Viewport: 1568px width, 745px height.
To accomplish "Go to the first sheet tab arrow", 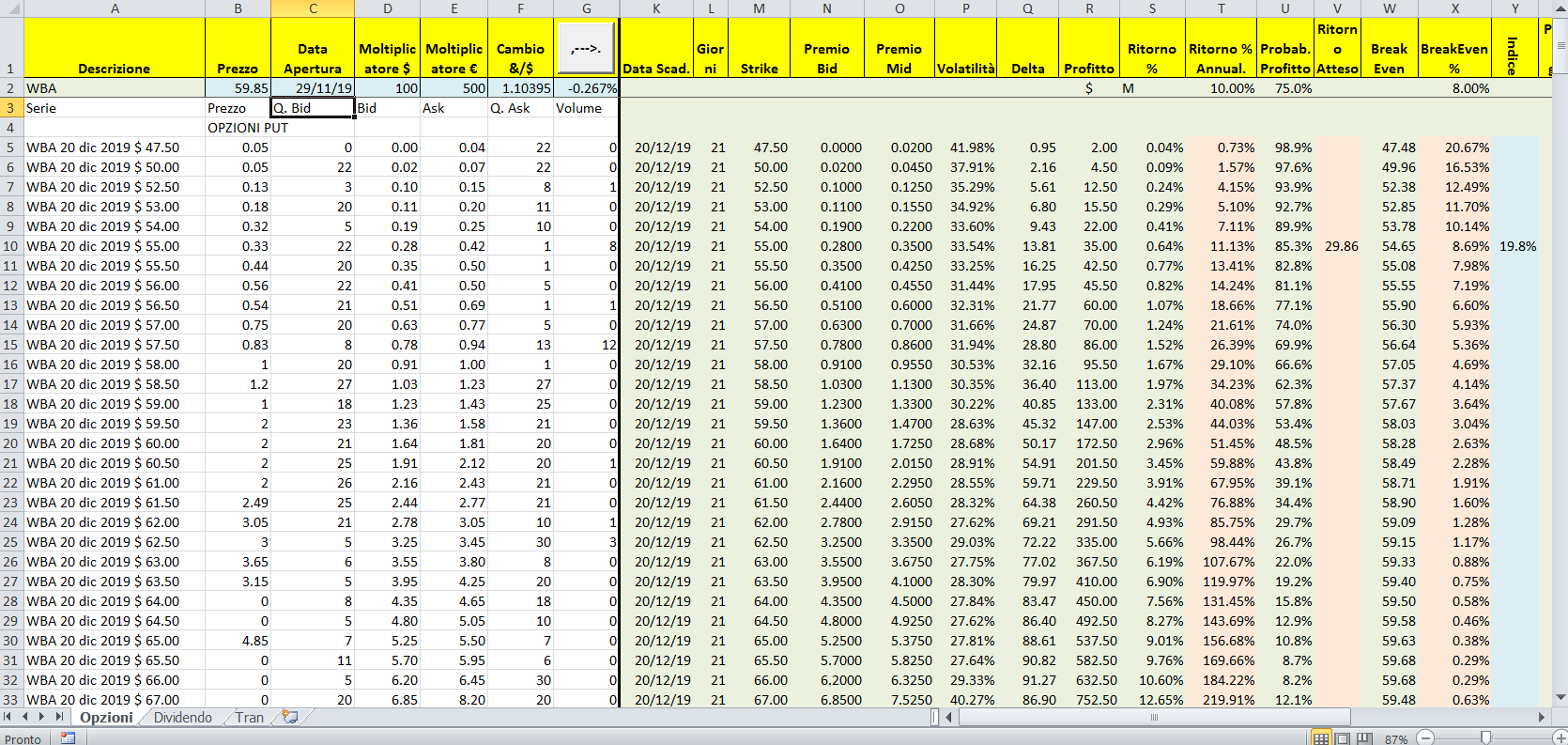I will pyautogui.click(x=8, y=717).
